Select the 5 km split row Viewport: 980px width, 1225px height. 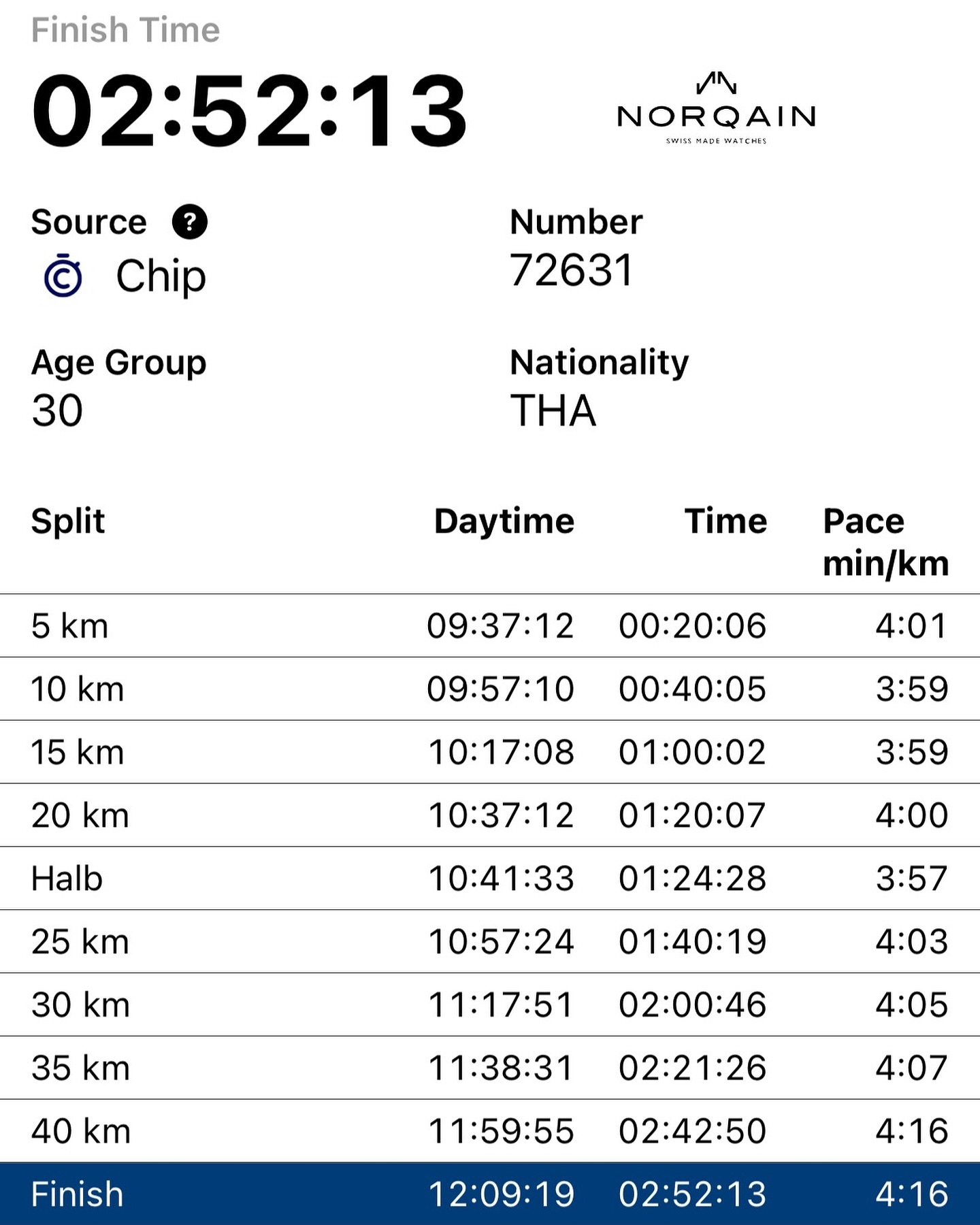coord(490,625)
